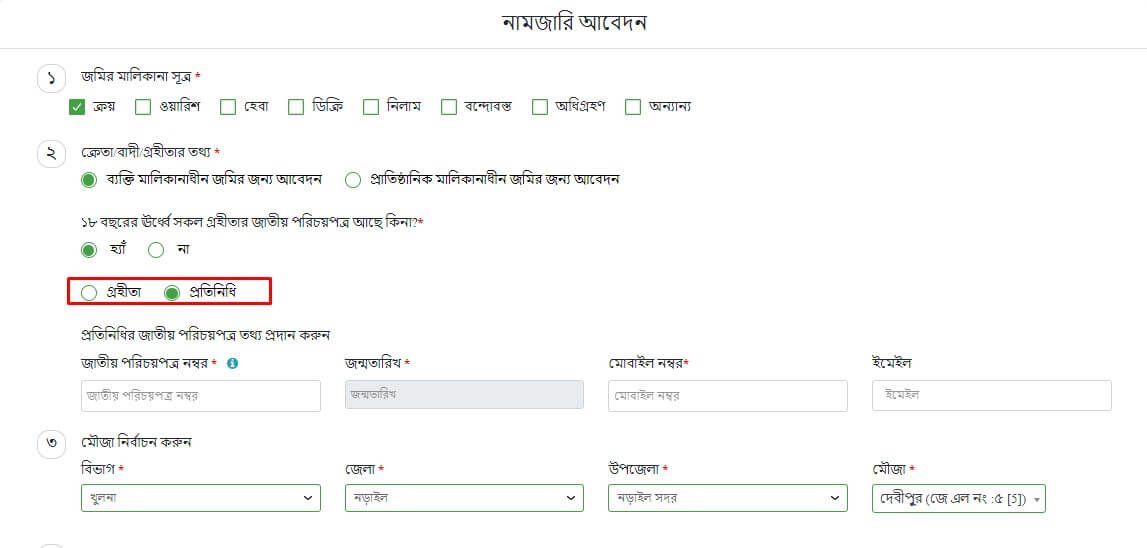Select the গ্রহীতা radio option
The image size is (1147, 548).
click(x=89, y=293)
